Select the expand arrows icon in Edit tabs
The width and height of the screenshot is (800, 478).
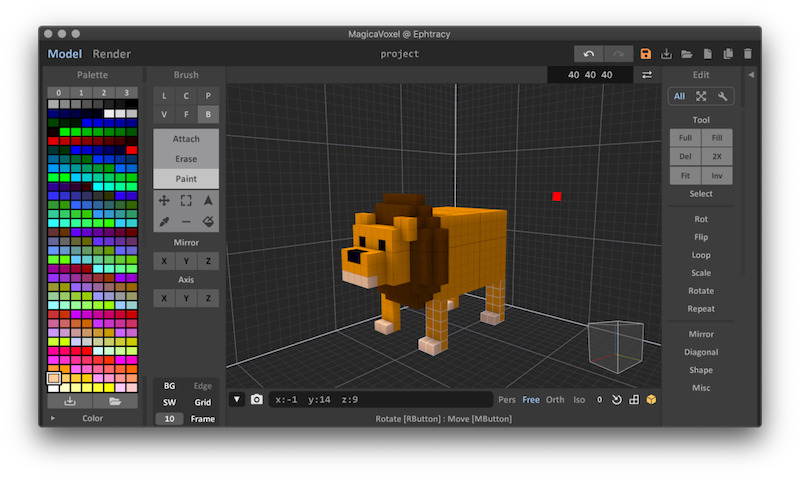coord(701,96)
